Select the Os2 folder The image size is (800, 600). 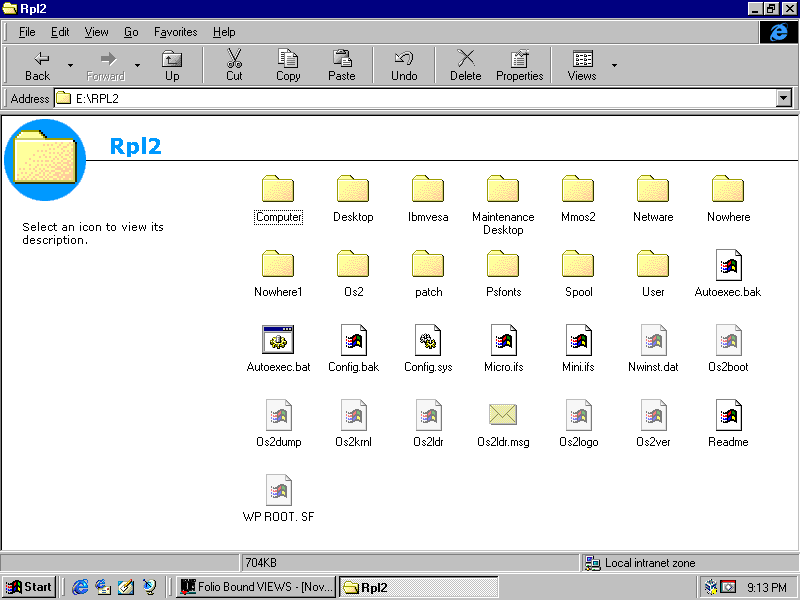coord(353,274)
